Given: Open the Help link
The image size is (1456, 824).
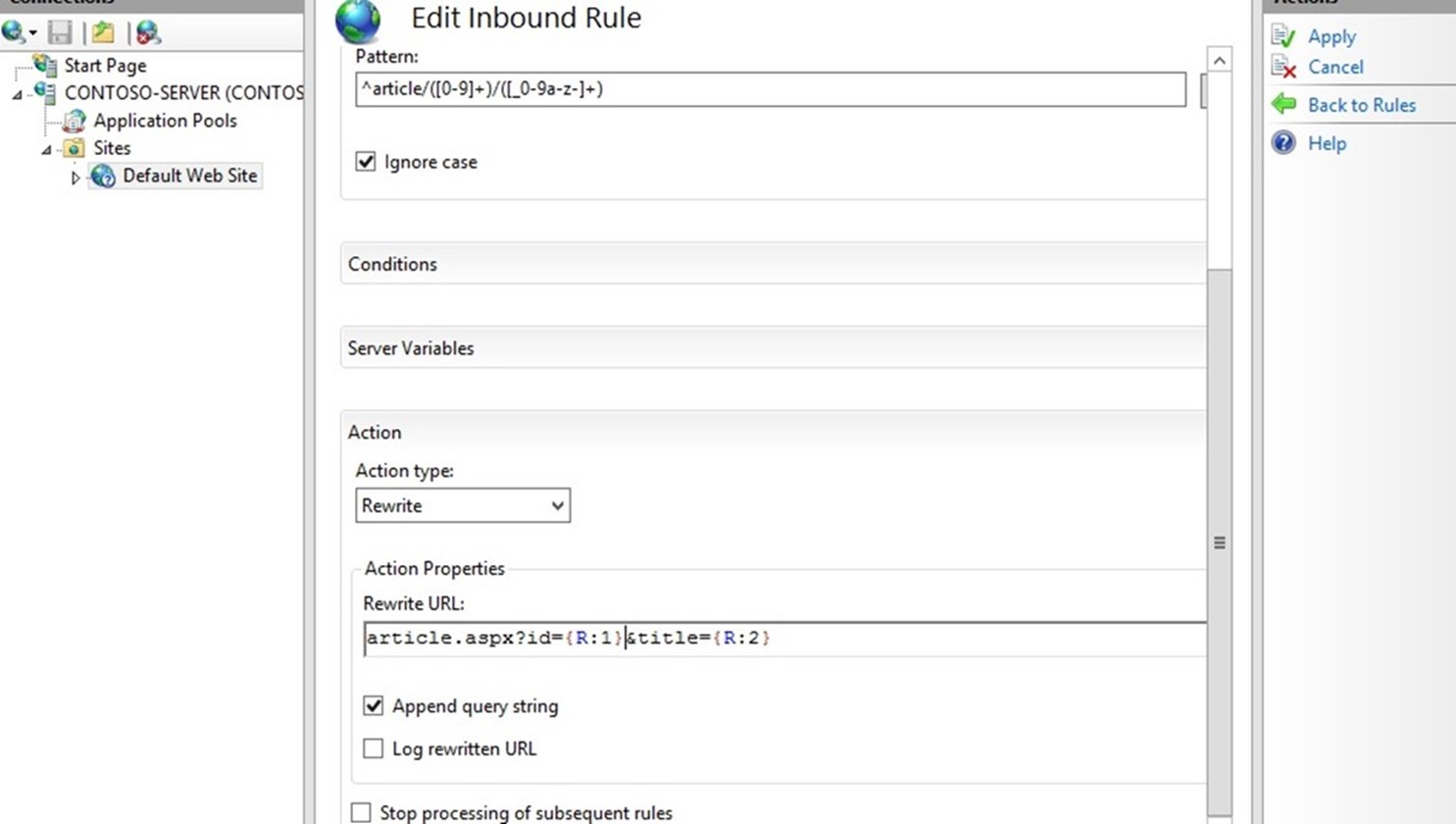Looking at the screenshot, I should point(1327,143).
